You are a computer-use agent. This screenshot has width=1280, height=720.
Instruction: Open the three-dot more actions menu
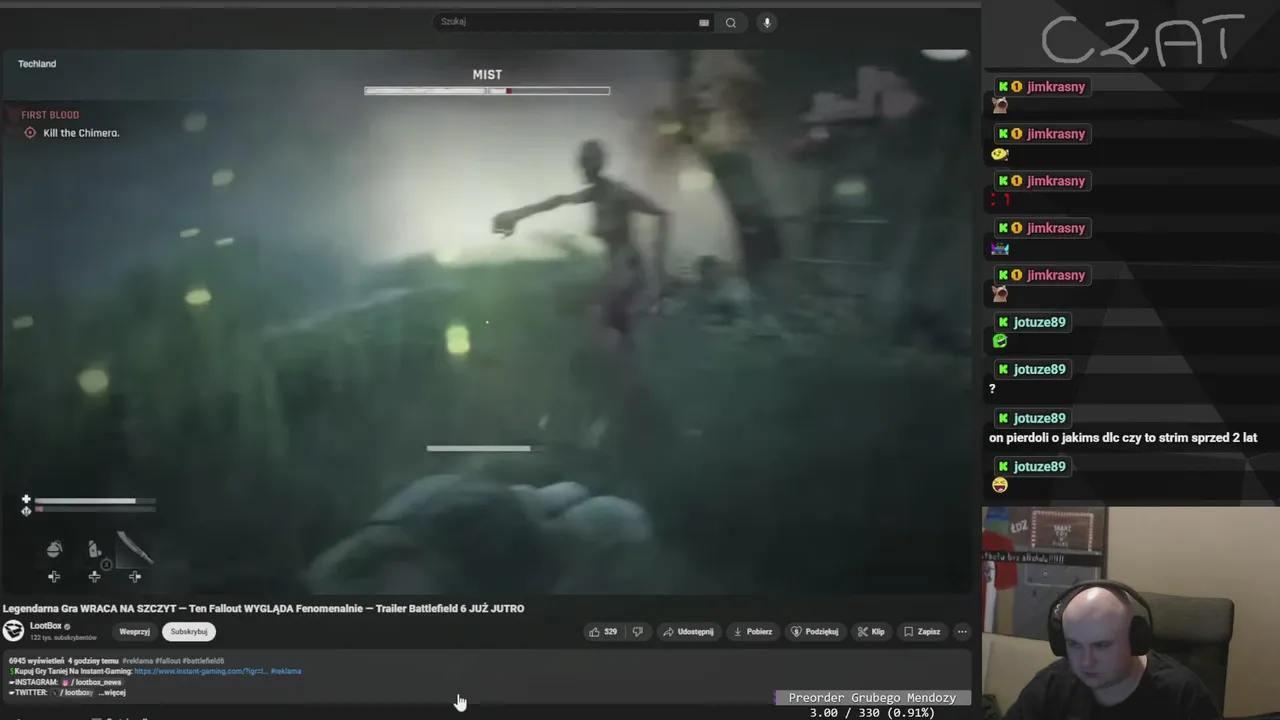[962, 632]
